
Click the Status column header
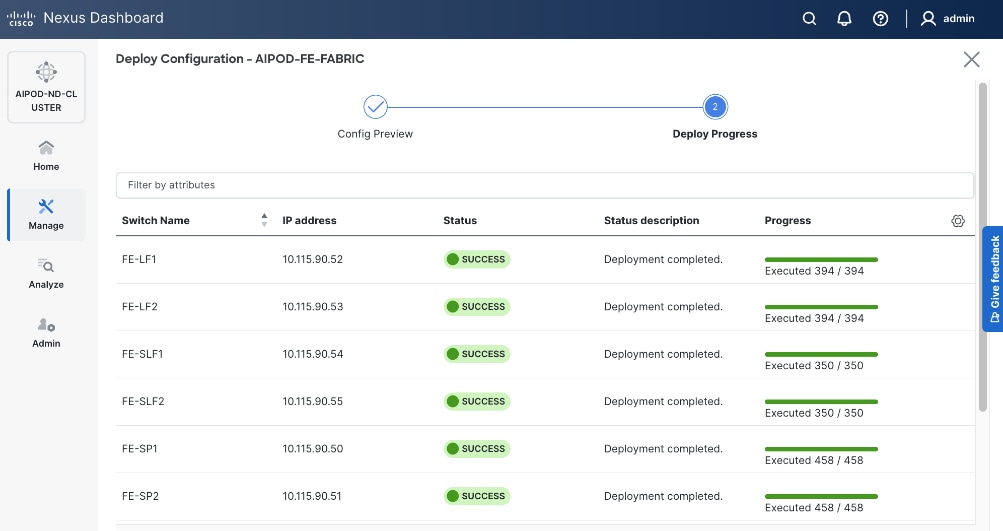[460, 220]
